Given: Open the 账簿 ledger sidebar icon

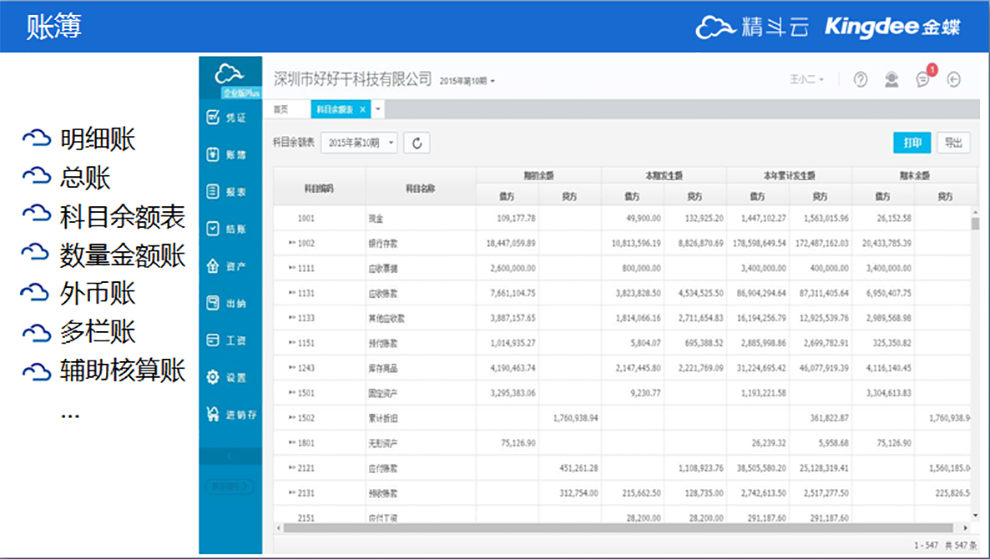Looking at the screenshot, I should [213, 154].
